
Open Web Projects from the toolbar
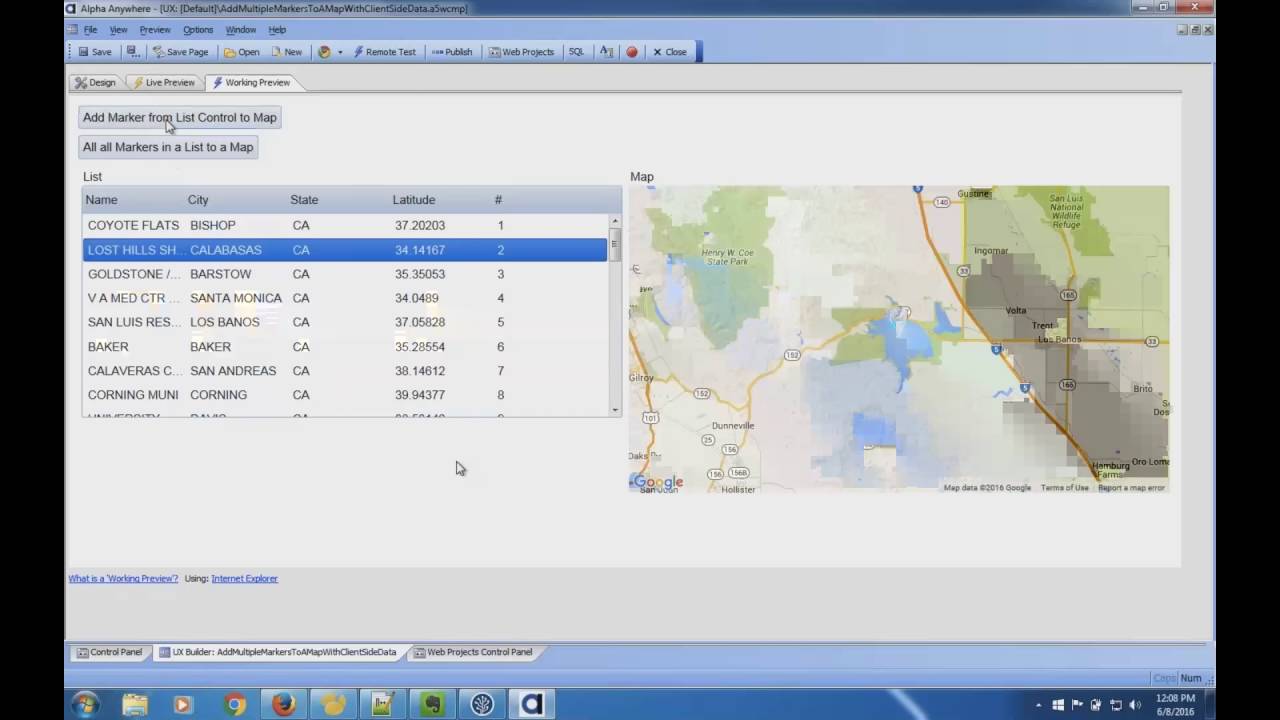point(521,52)
